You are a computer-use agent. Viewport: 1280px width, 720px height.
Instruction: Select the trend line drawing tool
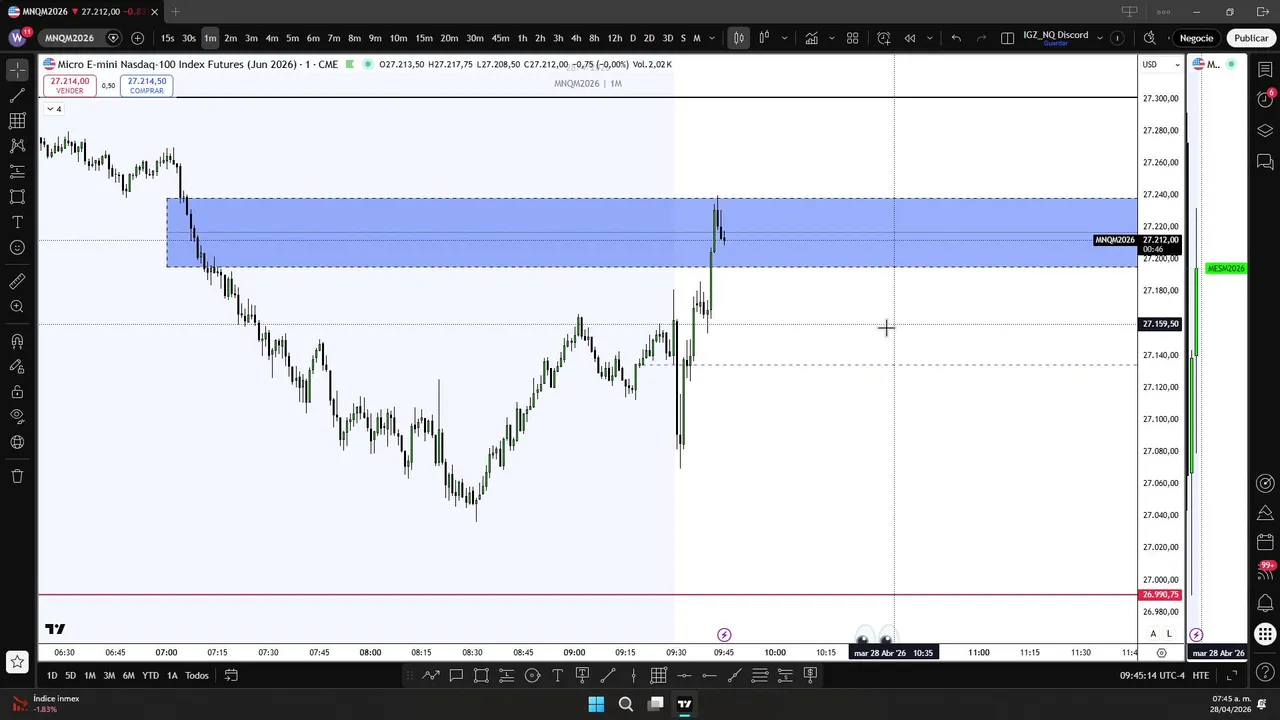pyautogui.click(x=17, y=96)
